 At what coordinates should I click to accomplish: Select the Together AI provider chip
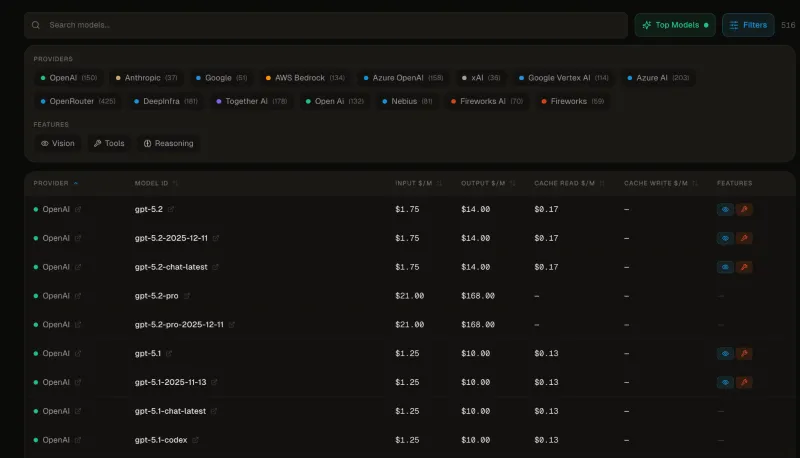point(252,101)
